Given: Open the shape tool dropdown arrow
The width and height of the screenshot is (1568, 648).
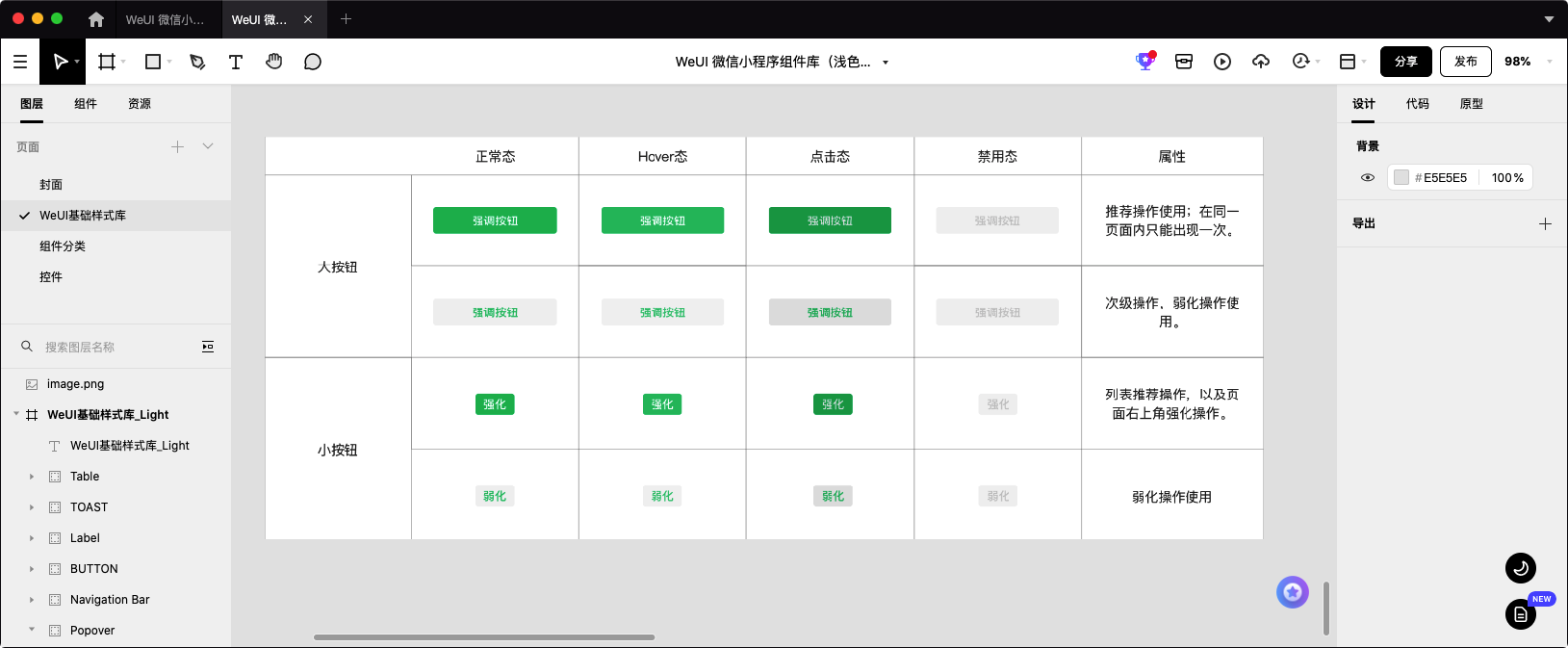Looking at the screenshot, I should tap(169, 62).
